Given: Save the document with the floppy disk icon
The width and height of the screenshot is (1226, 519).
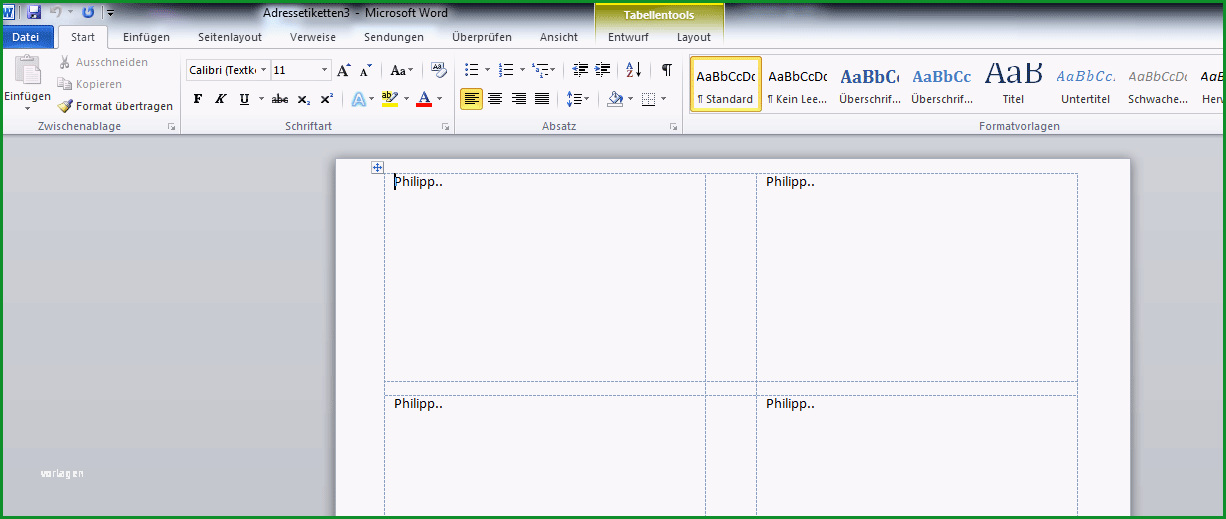Looking at the screenshot, I should pos(34,12).
